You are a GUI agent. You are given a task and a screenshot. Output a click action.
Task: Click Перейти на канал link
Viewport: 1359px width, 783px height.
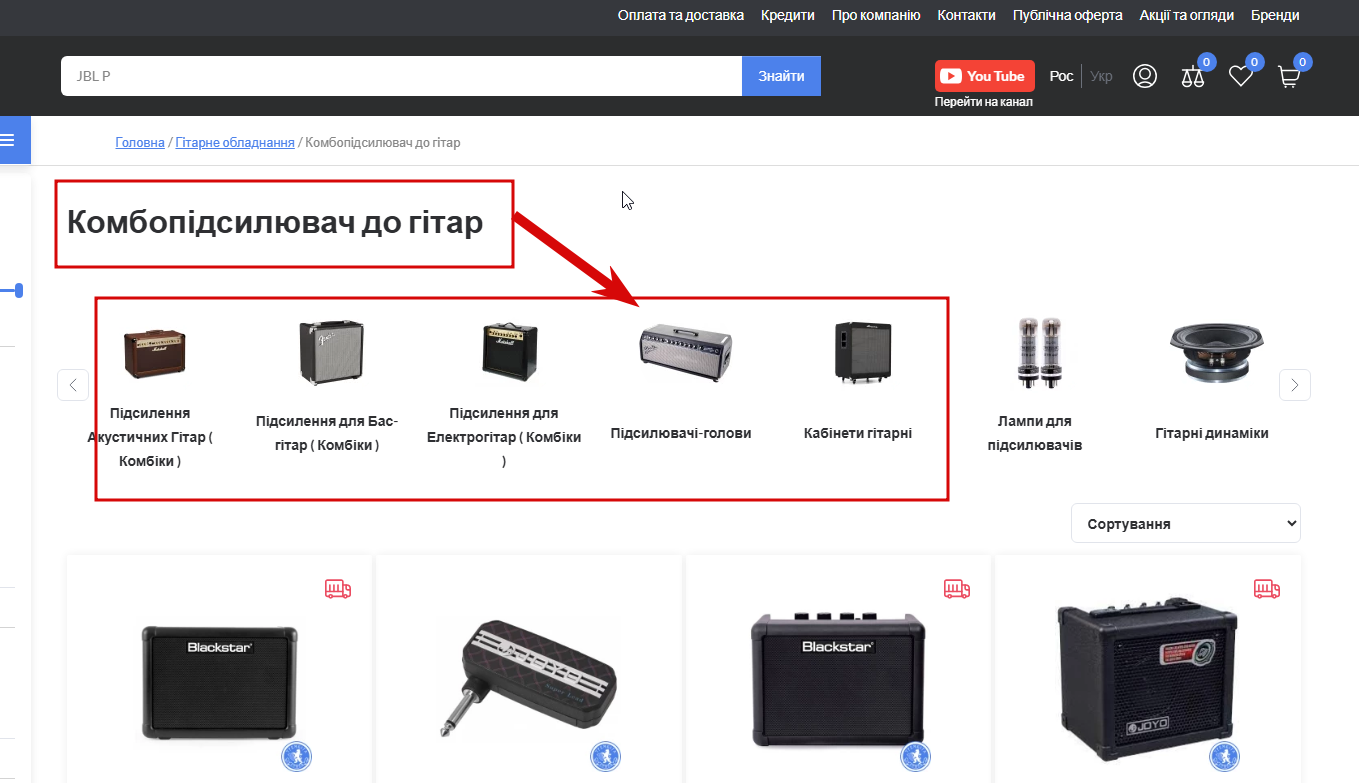tap(984, 102)
